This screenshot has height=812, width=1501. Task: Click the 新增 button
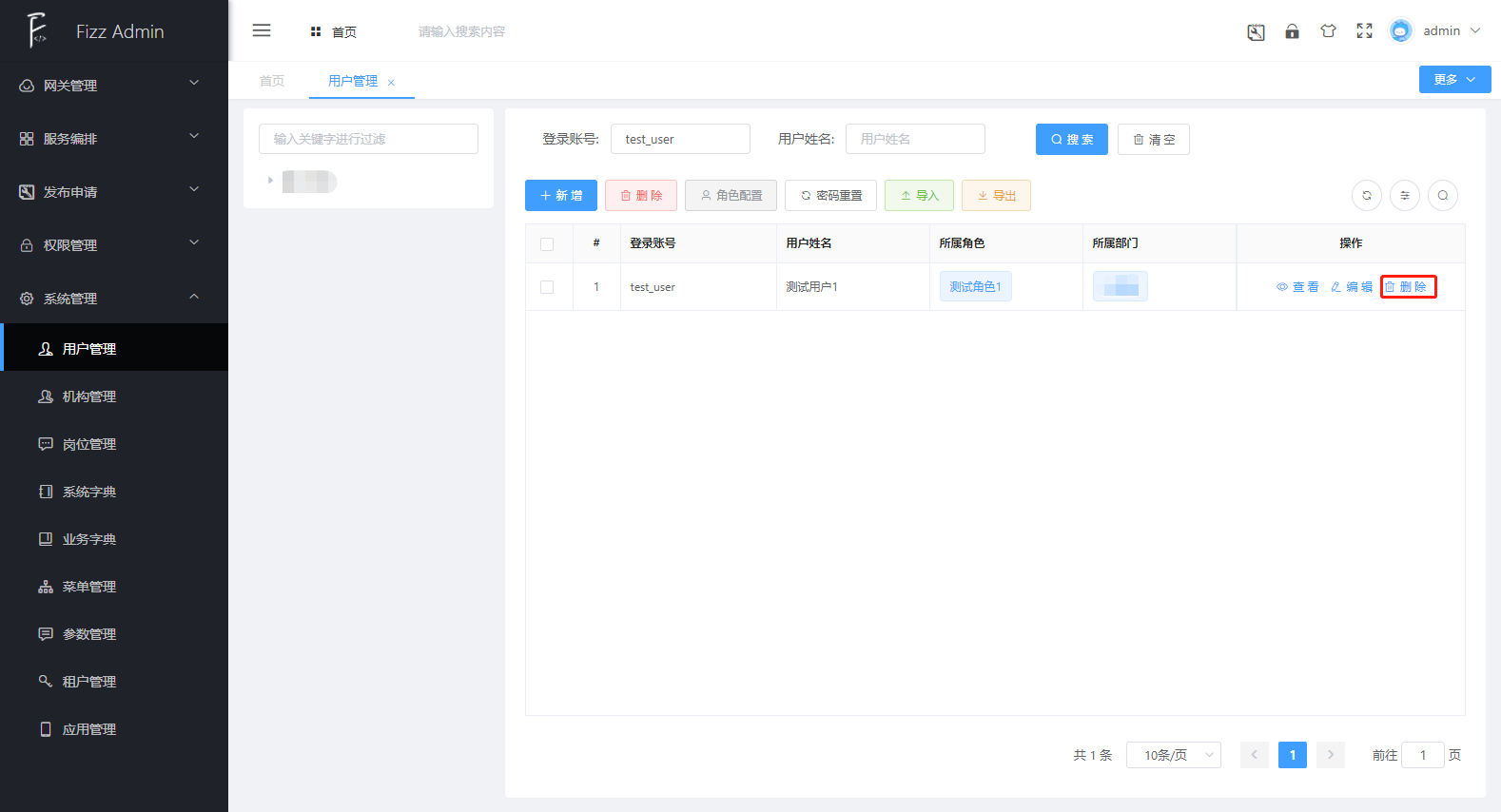click(x=561, y=195)
